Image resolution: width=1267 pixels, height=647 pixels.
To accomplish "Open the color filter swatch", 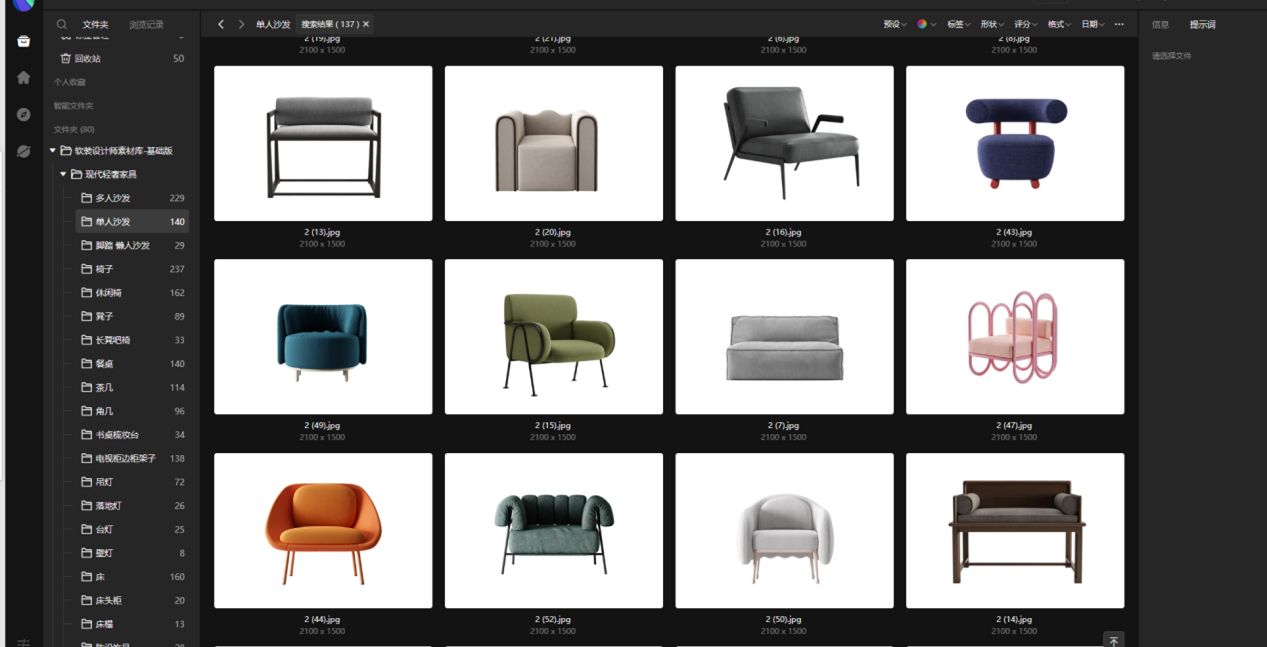I will click(x=925, y=24).
